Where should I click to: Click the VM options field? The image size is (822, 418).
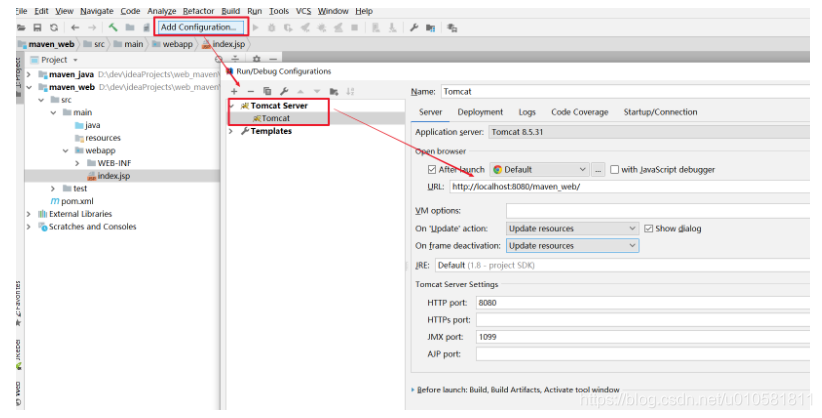pyautogui.click(x=658, y=211)
